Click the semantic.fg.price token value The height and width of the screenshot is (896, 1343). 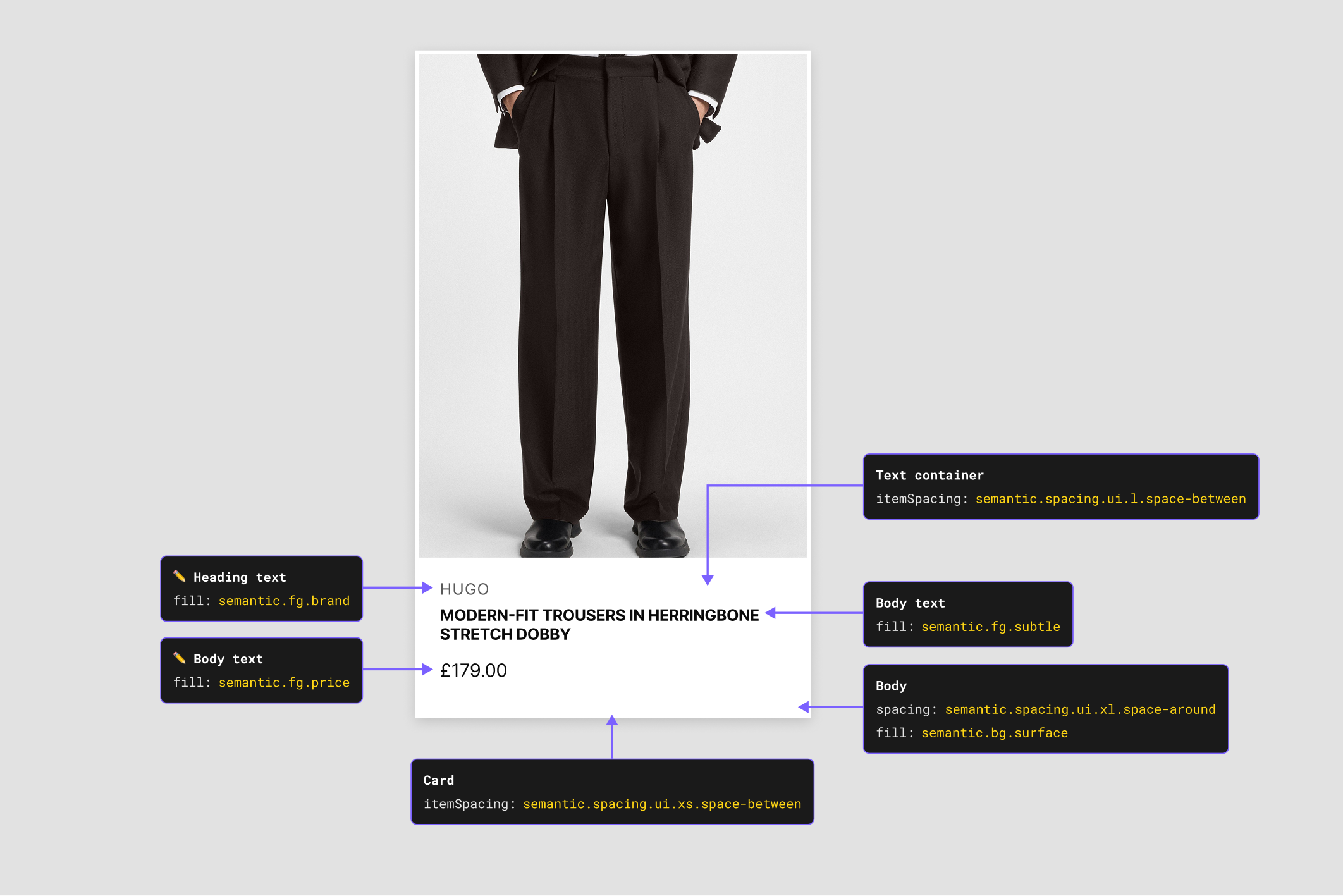[284, 682]
